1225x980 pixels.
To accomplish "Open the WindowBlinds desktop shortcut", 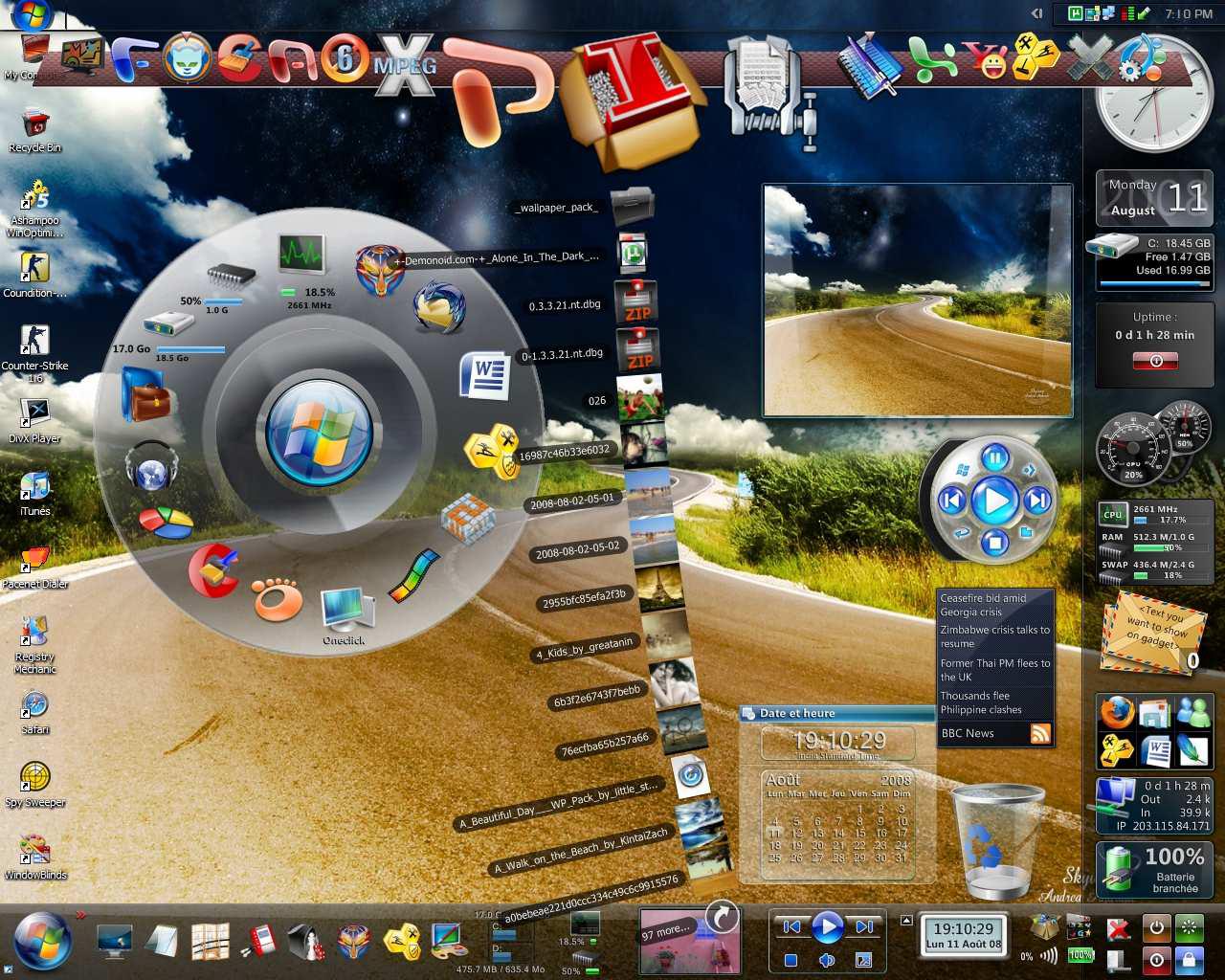I will click(34, 857).
